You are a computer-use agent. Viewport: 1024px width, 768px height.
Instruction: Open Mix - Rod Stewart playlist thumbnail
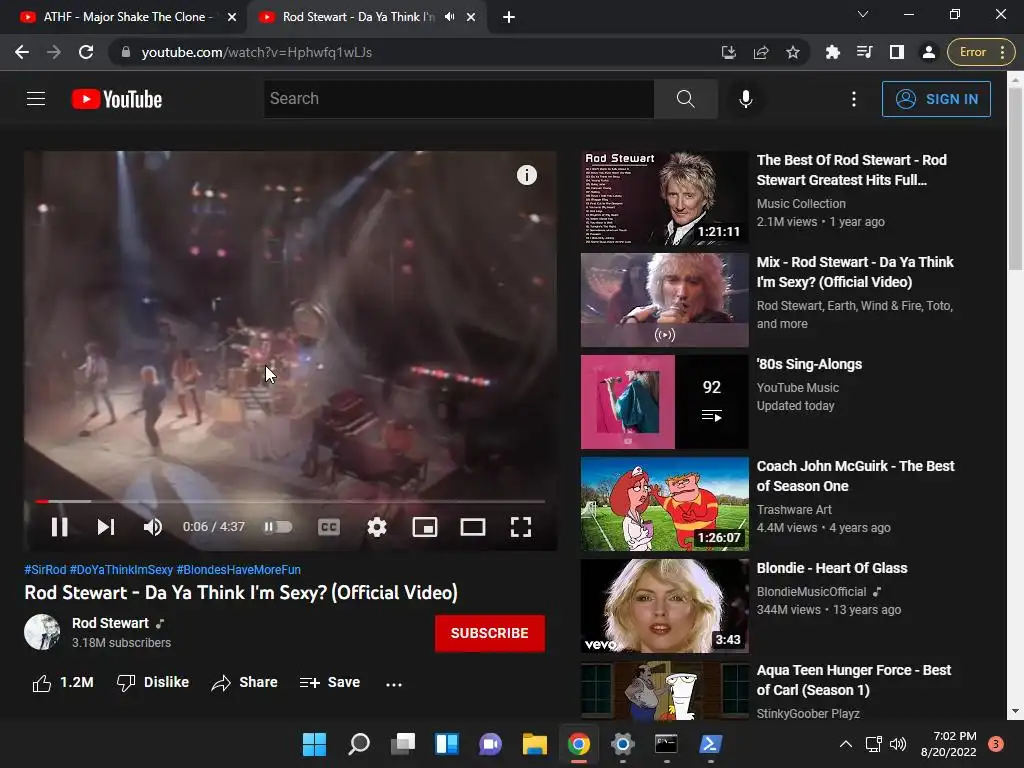coord(665,300)
